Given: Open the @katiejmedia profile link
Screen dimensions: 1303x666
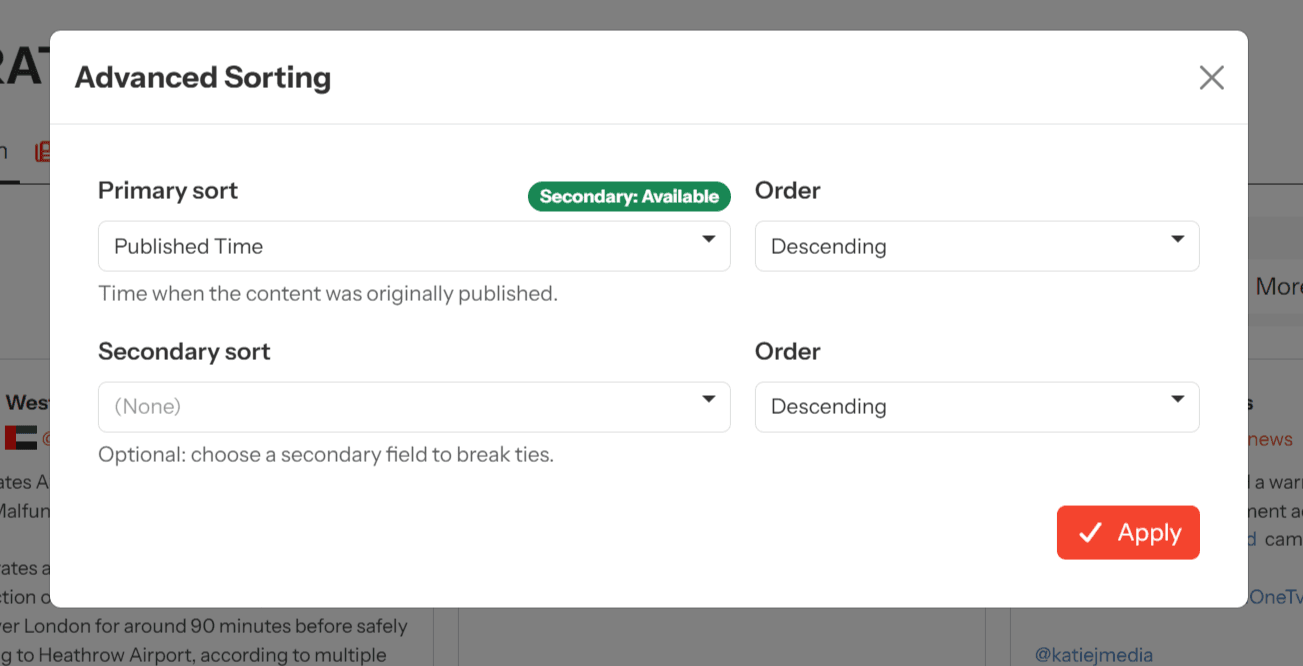Looking at the screenshot, I should [x=1093, y=655].
